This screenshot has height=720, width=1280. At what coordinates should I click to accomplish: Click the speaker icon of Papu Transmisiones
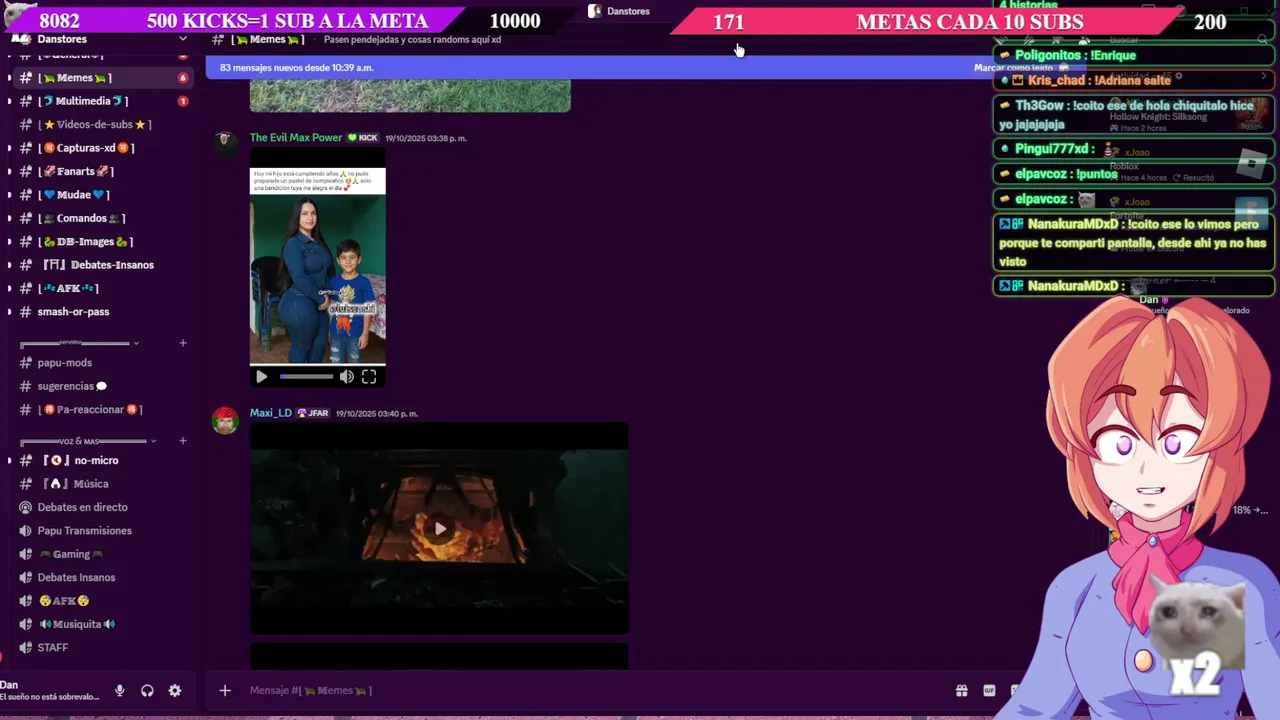click(26, 531)
